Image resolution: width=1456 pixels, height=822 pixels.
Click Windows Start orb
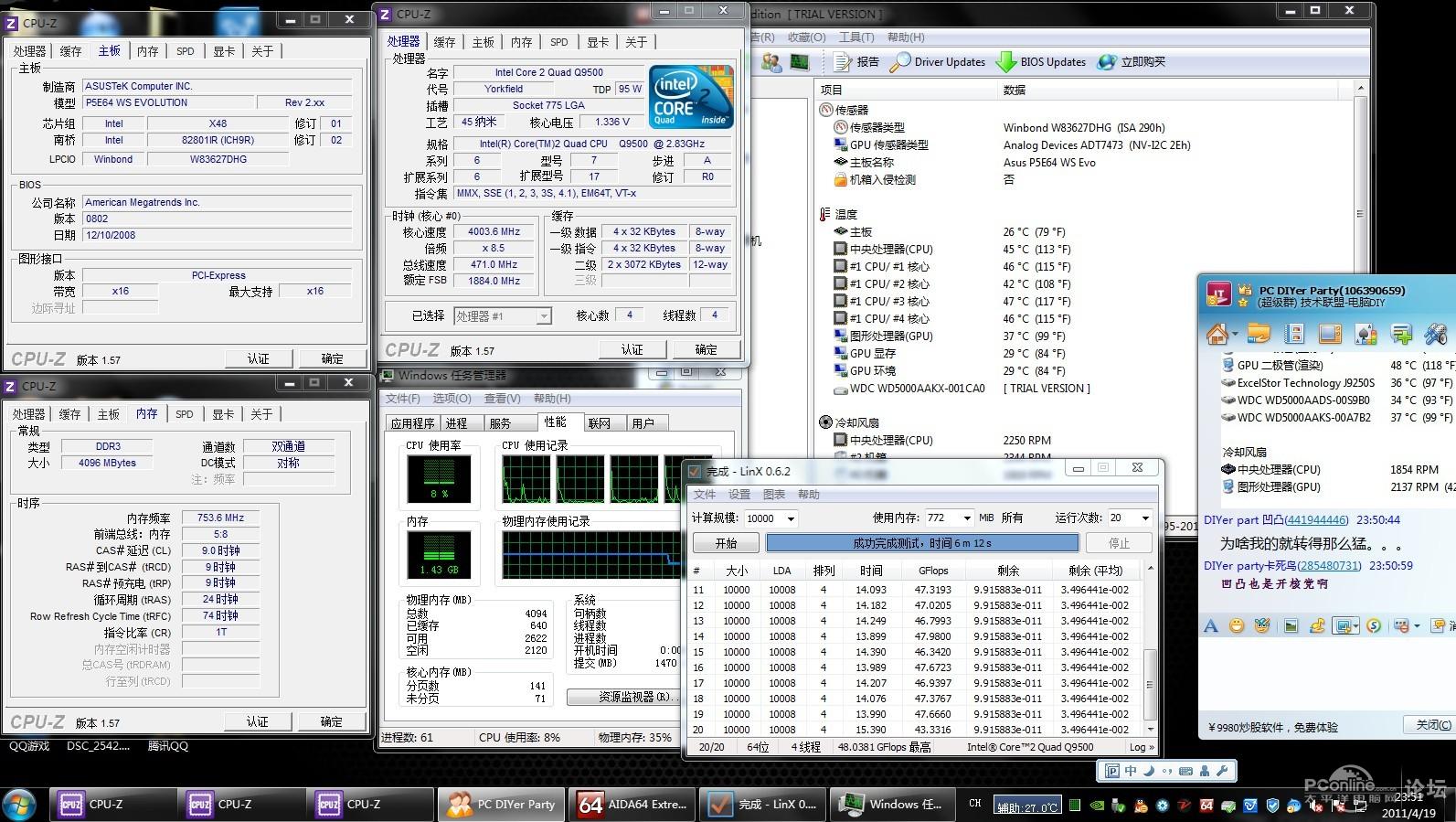pyautogui.click(x=19, y=805)
